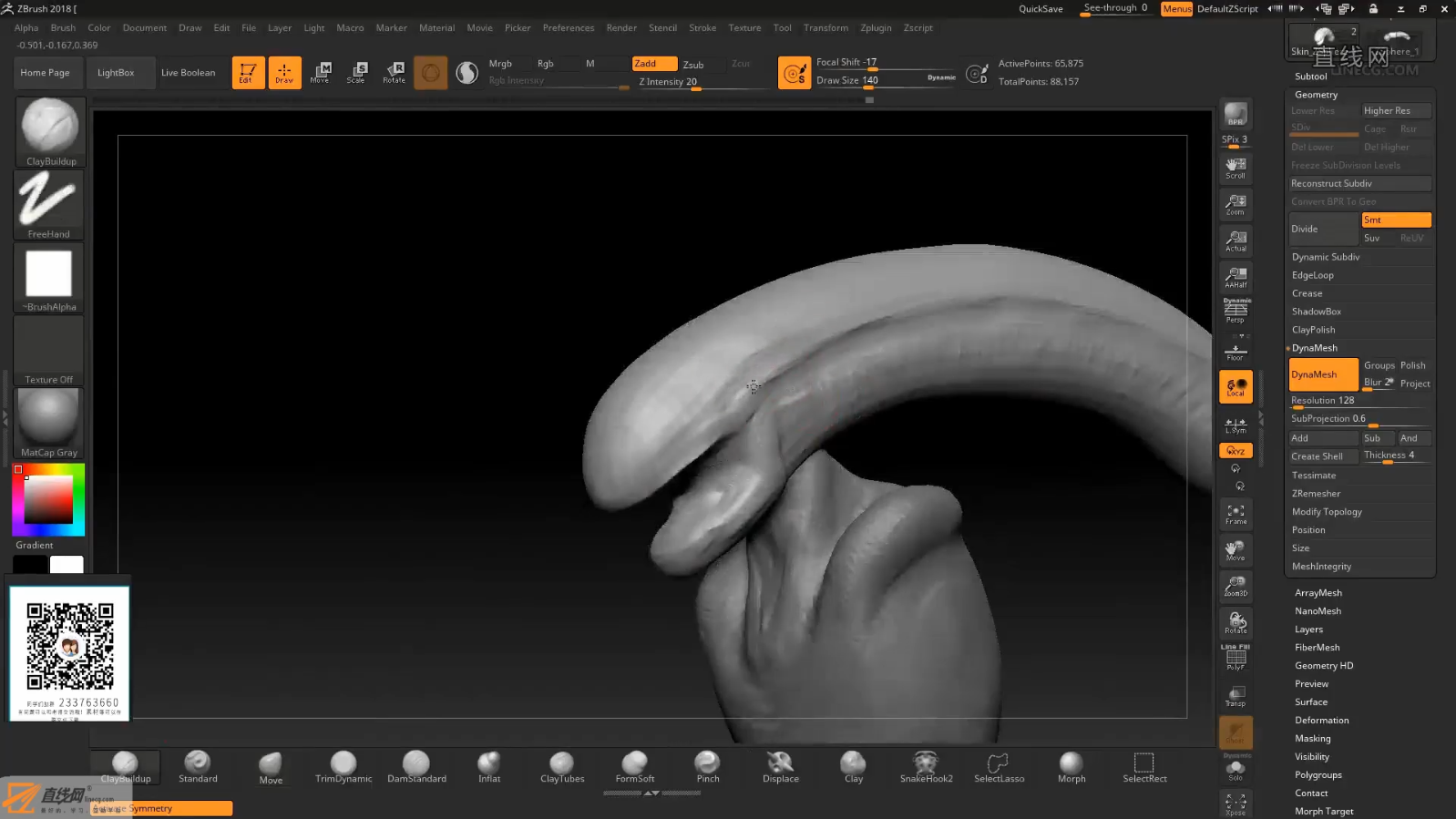Toggle Transp transparency mode

1236,696
